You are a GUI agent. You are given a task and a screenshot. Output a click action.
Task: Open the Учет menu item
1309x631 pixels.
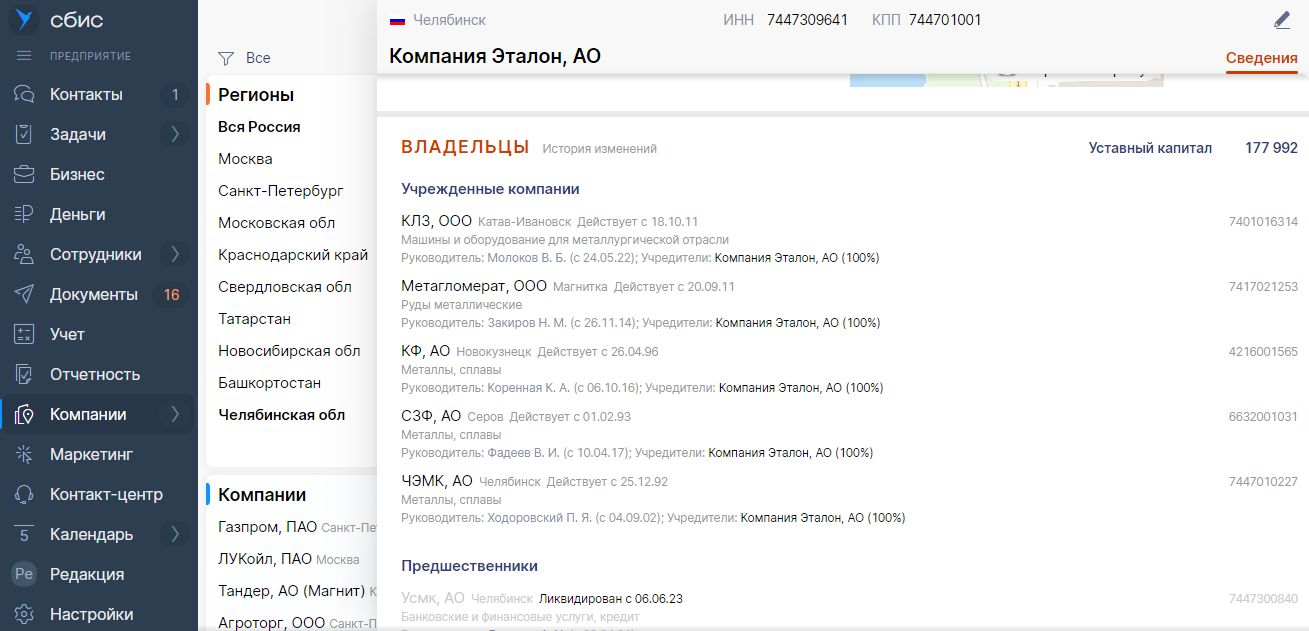point(67,334)
